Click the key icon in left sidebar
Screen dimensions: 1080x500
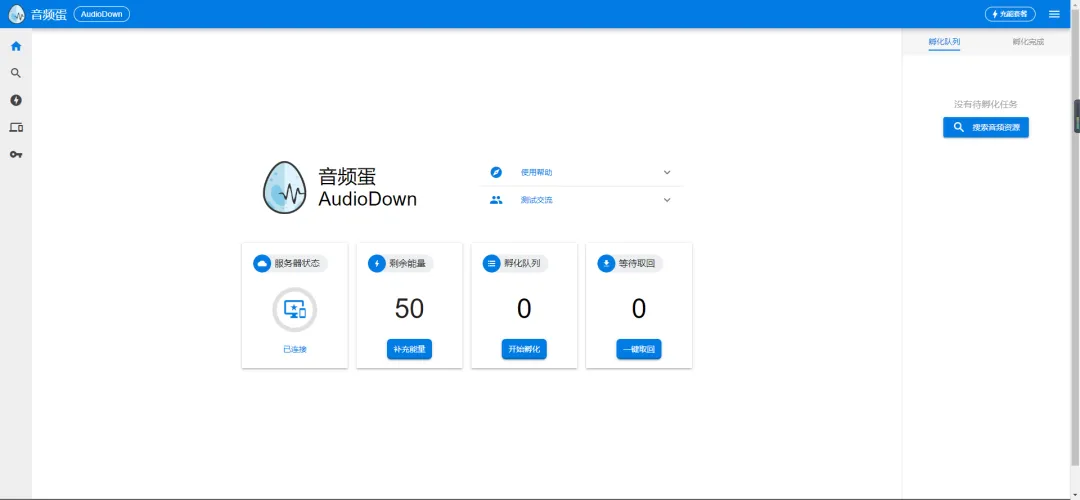[x=16, y=154]
